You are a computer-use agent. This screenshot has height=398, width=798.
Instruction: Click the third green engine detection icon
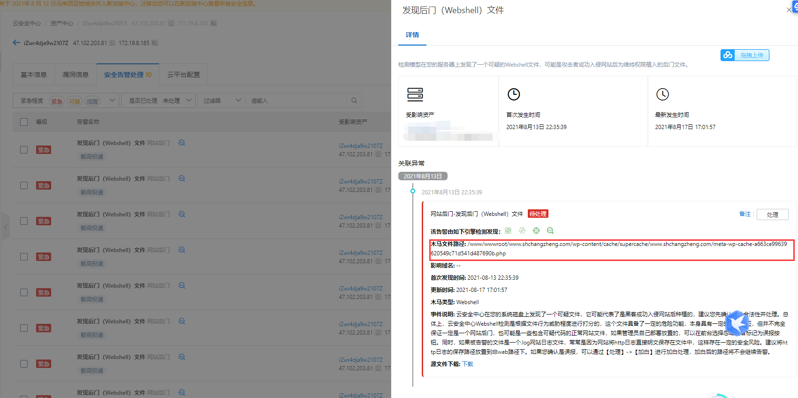tap(536, 231)
